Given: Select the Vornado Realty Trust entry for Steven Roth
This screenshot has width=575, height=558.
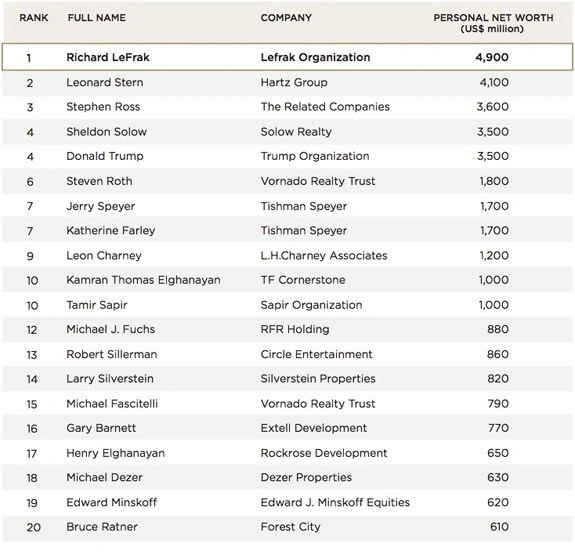Looking at the screenshot, I should coord(318,181).
